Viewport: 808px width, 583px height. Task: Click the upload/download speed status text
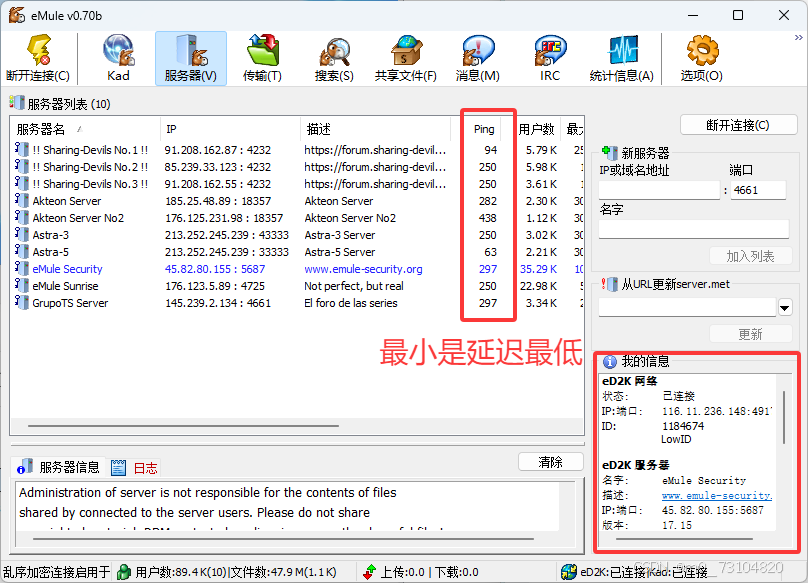[x=429, y=572]
